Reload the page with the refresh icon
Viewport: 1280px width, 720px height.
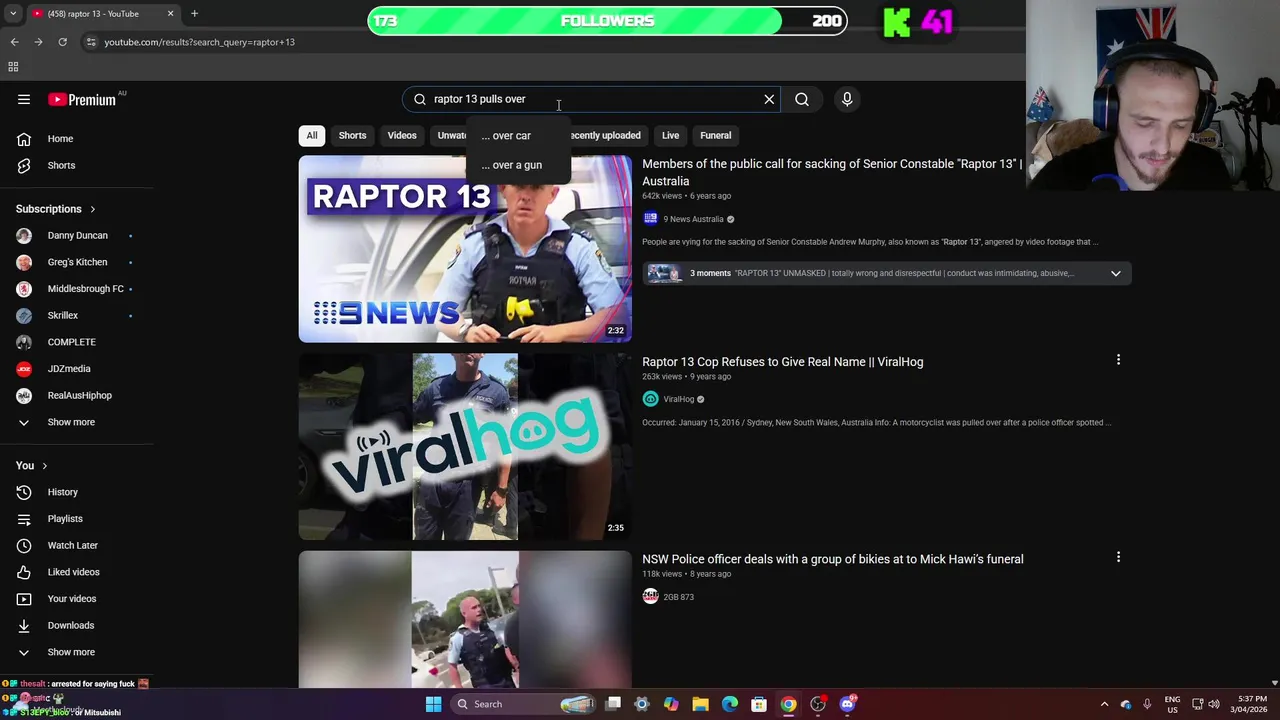(62, 42)
